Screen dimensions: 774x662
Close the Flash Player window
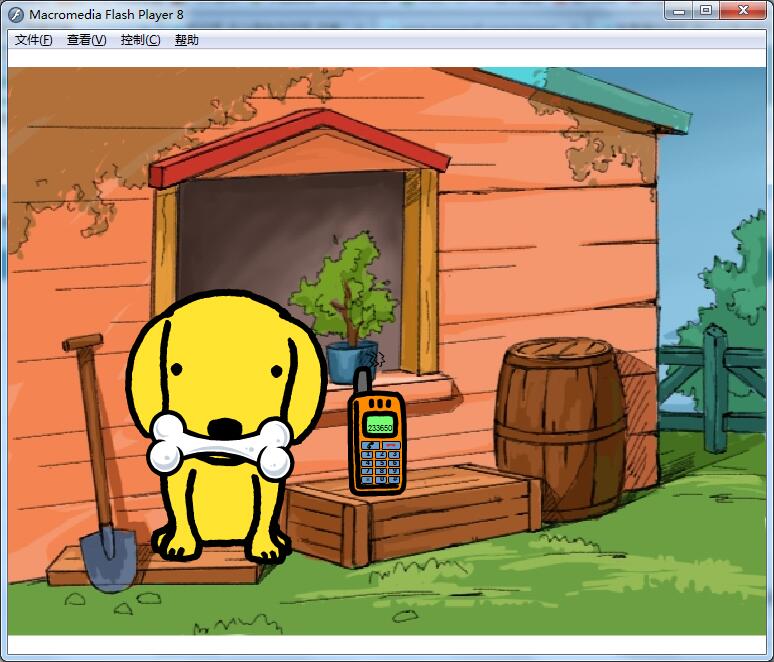(743, 10)
